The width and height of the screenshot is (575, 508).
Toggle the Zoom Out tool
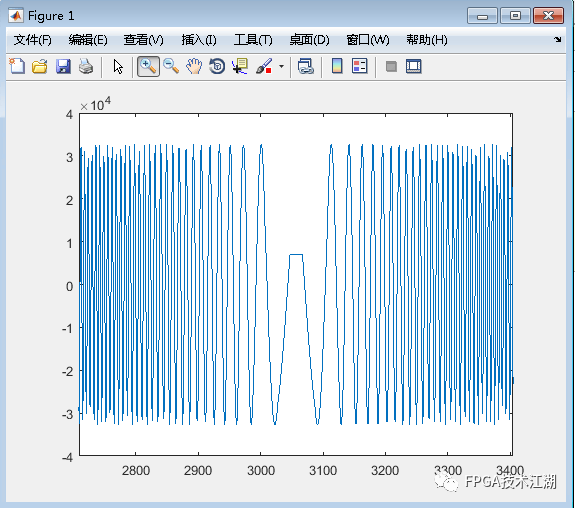click(x=171, y=66)
